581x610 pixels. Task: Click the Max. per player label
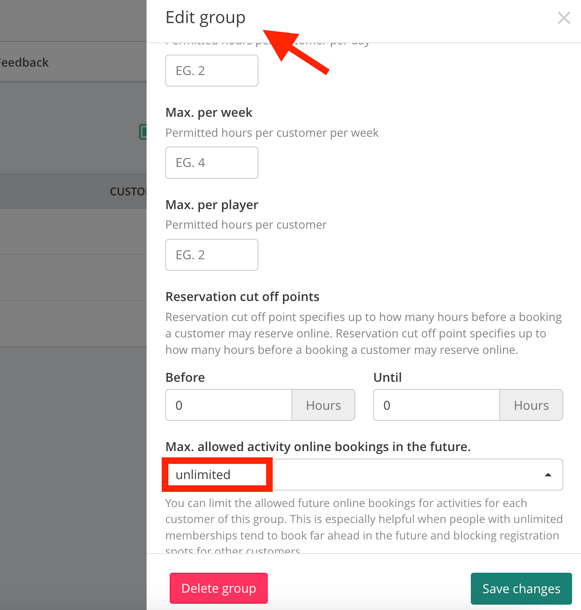[x=212, y=205]
